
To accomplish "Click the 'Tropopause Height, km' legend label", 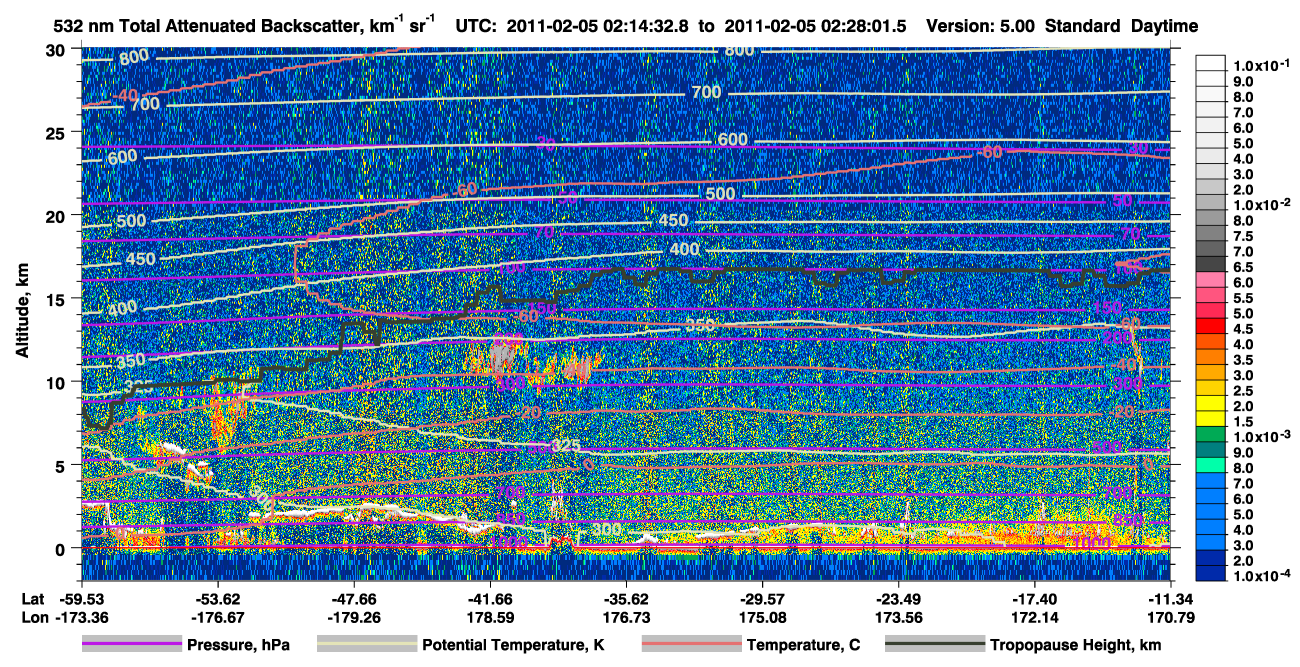I will point(1076,646).
